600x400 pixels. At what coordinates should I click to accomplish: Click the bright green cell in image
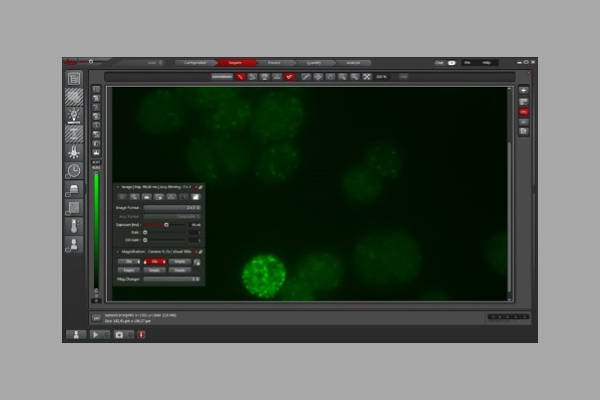coord(265,275)
